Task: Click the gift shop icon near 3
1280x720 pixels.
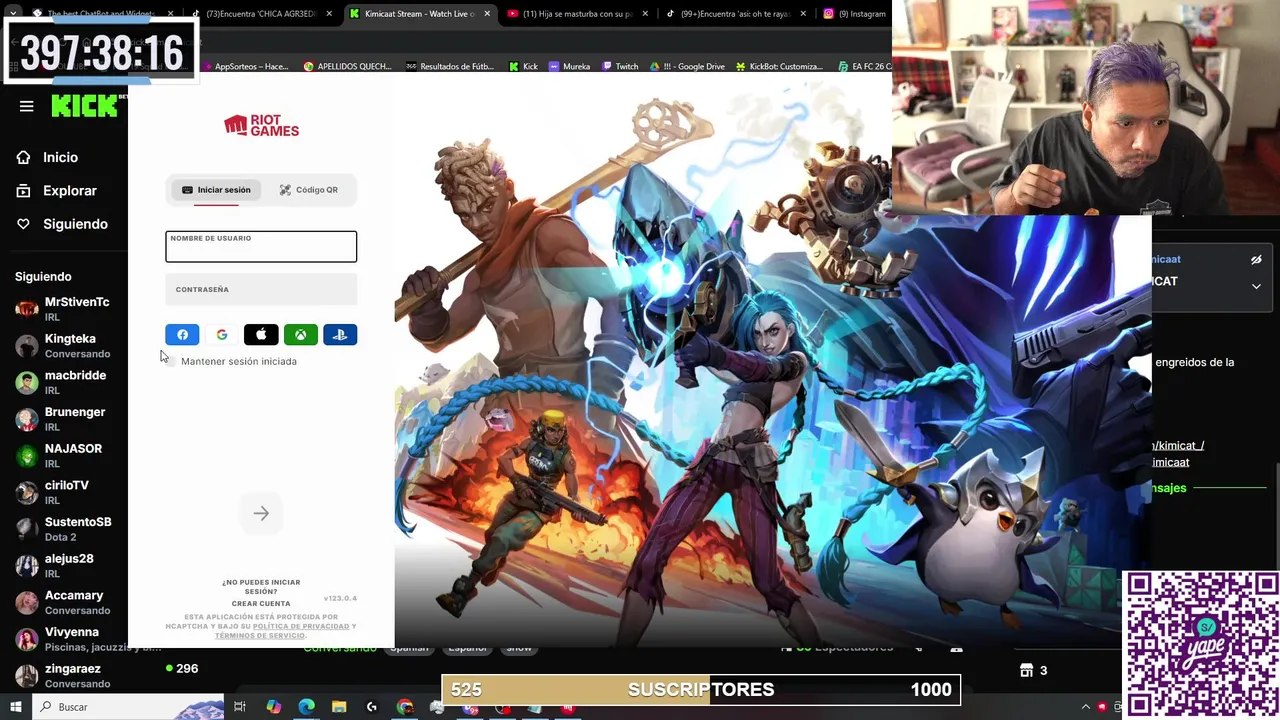Action: (1025, 670)
